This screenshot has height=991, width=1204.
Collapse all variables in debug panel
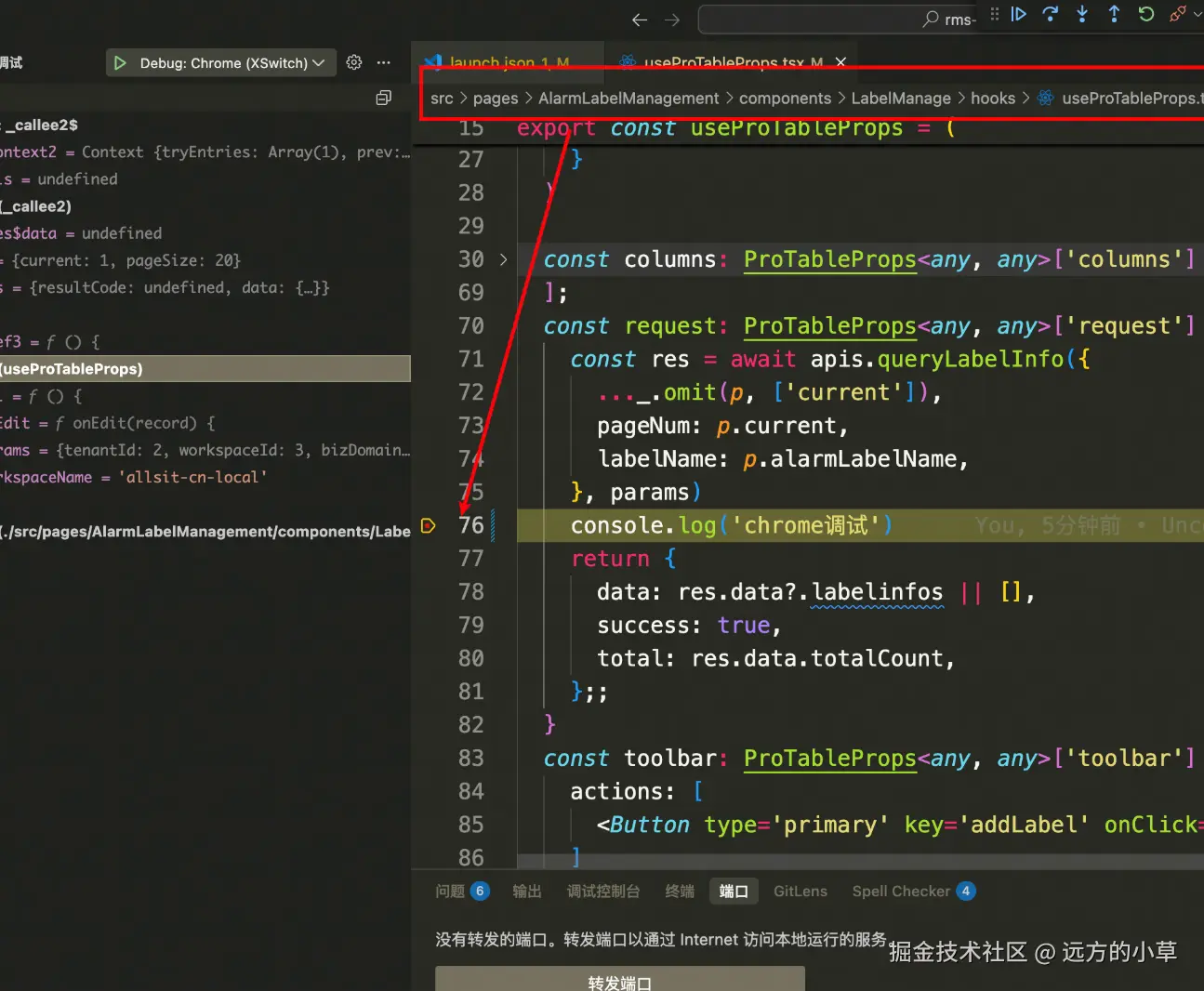383,98
